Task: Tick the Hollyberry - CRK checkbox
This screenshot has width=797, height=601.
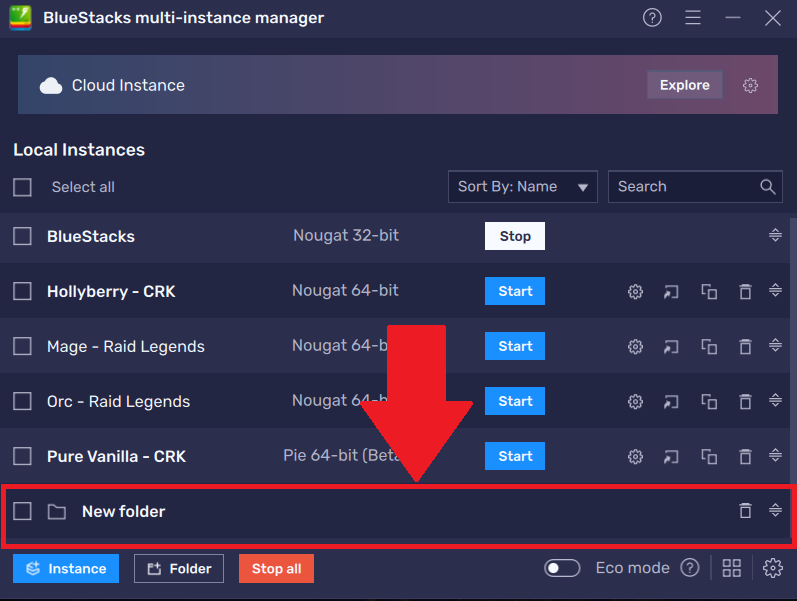Action: tap(22, 291)
